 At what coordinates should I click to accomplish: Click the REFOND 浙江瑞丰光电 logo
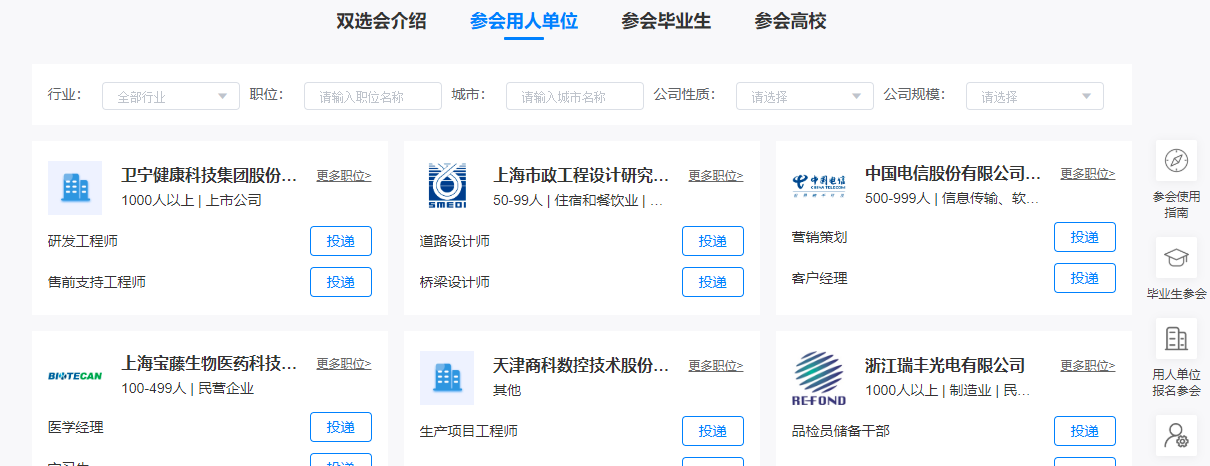(x=819, y=377)
